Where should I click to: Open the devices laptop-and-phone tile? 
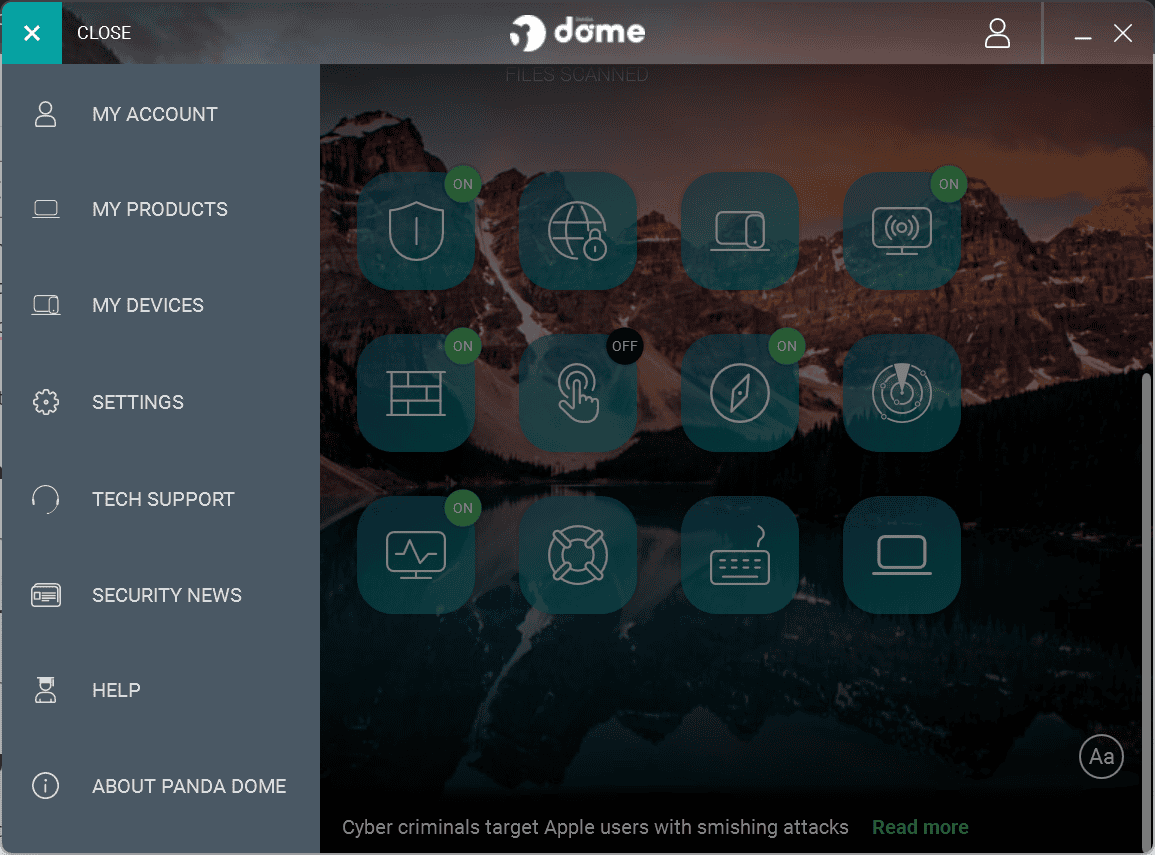click(x=740, y=231)
